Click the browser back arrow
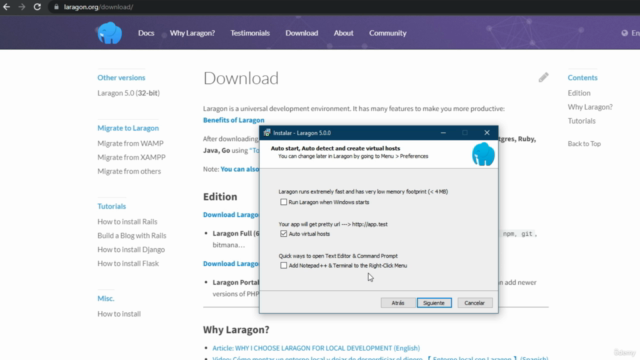The height and width of the screenshot is (360, 640). (7, 7)
